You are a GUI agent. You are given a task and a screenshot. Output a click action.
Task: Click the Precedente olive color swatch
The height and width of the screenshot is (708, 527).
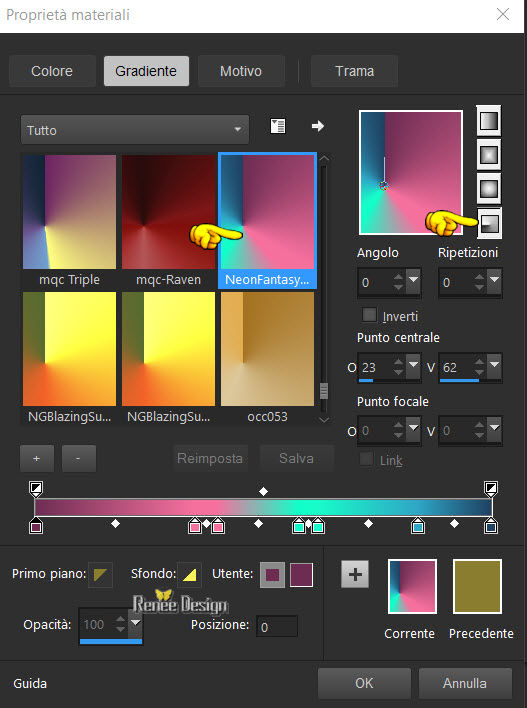tap(477, 587)
